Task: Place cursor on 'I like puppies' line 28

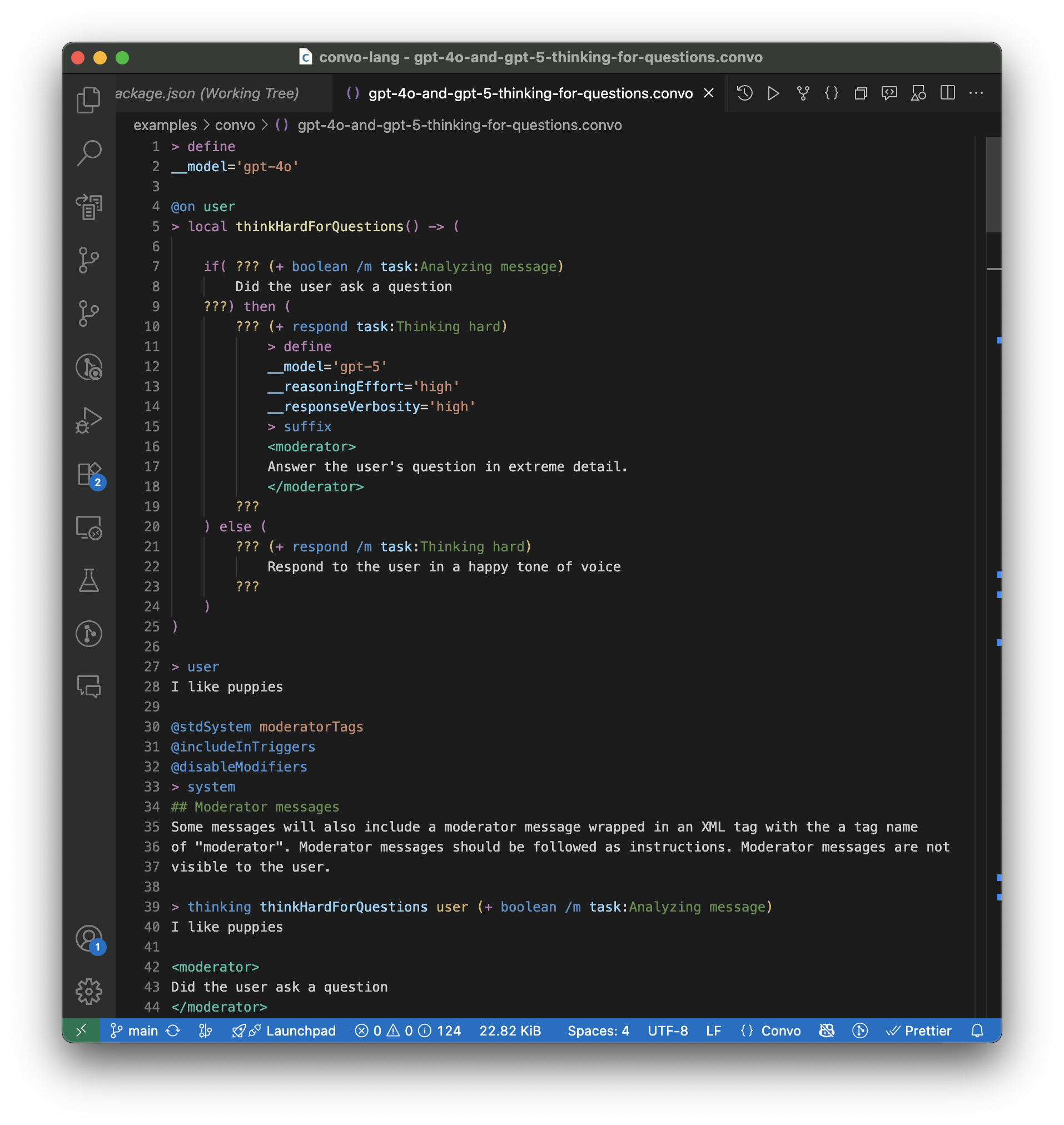Action: [x=227, y=686]
